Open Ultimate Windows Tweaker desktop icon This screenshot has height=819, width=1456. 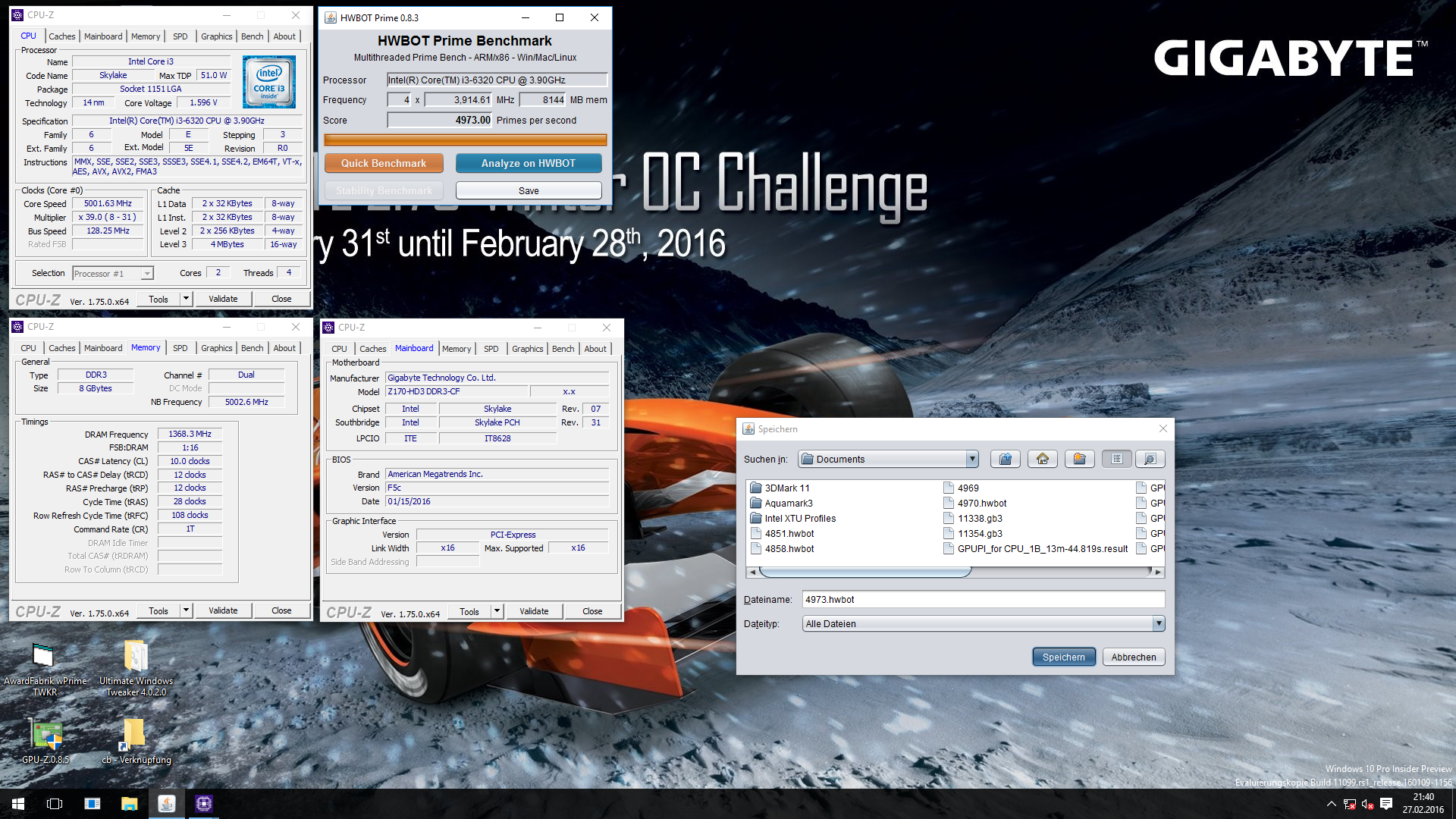click(x=136, y=669)
